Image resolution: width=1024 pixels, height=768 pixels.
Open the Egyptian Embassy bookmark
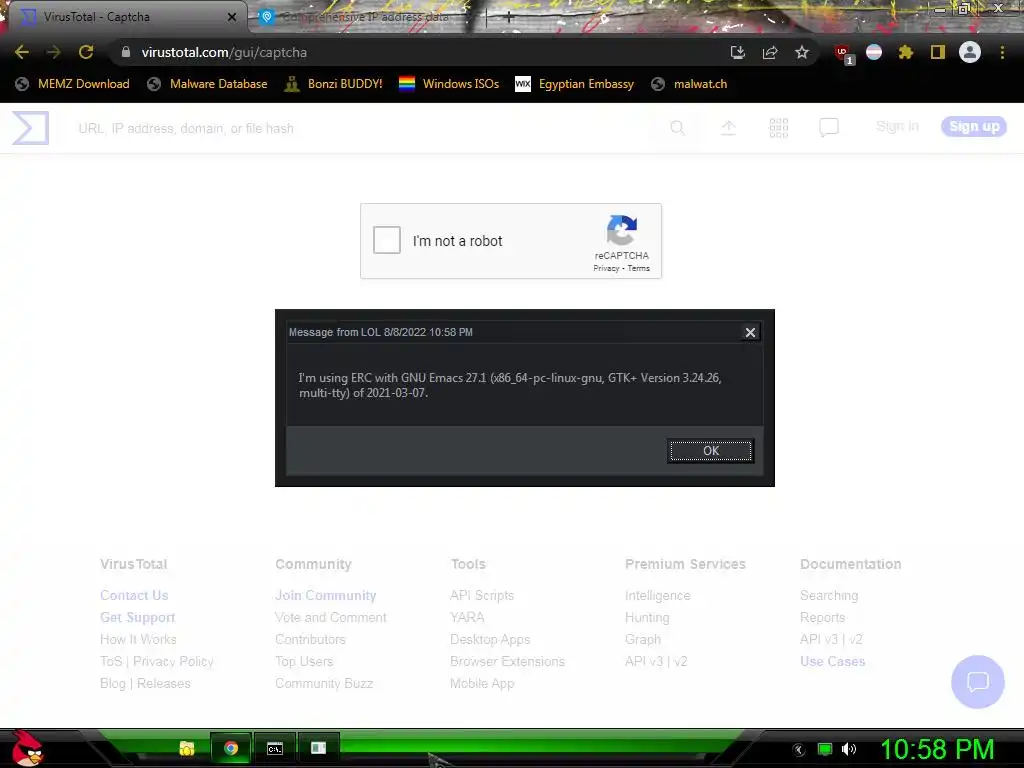click(575, 84)
